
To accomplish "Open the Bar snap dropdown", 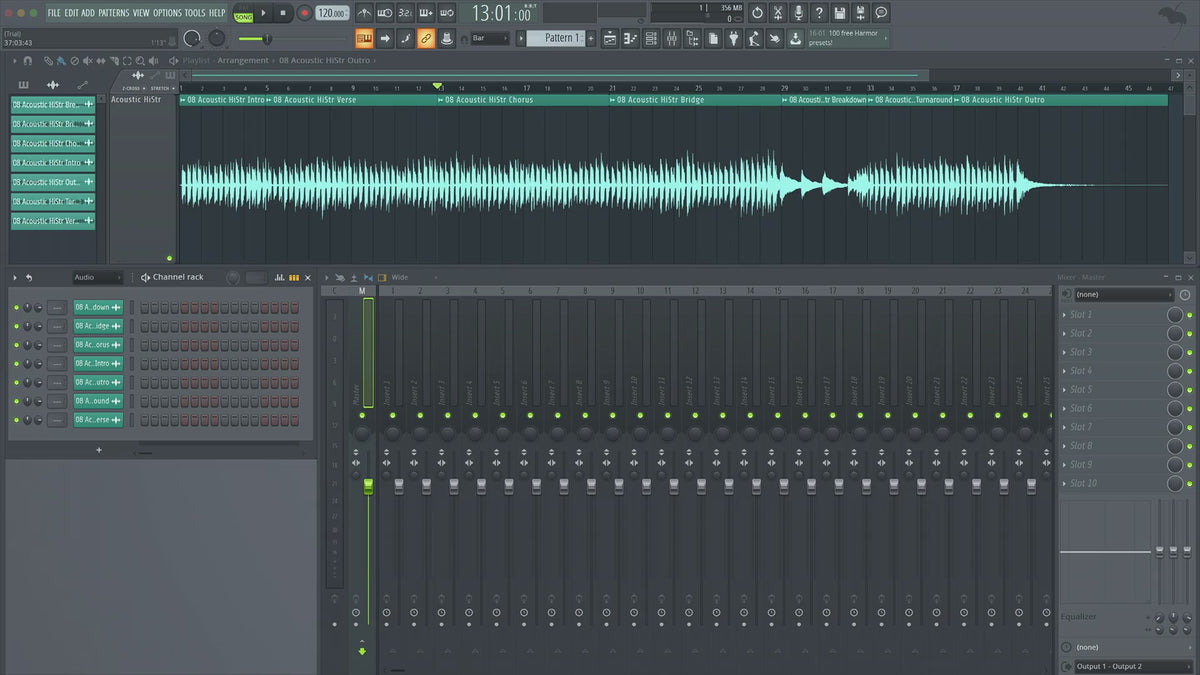I will pyautogui.click(x=490, y=38).
